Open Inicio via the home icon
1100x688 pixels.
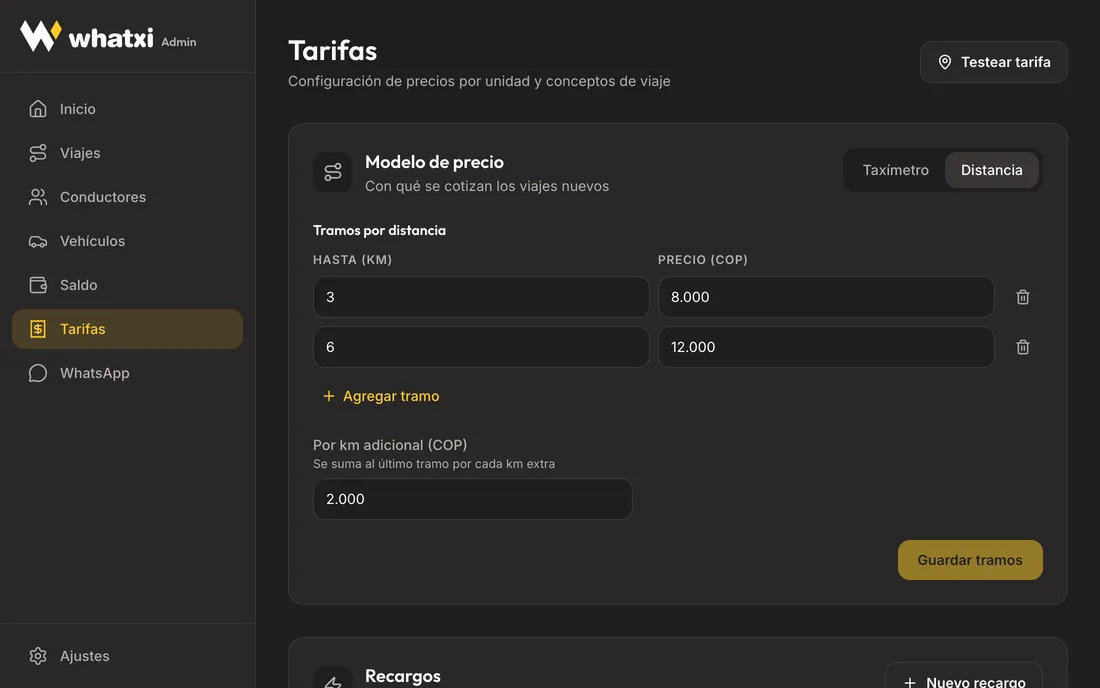tap(38, 109)
